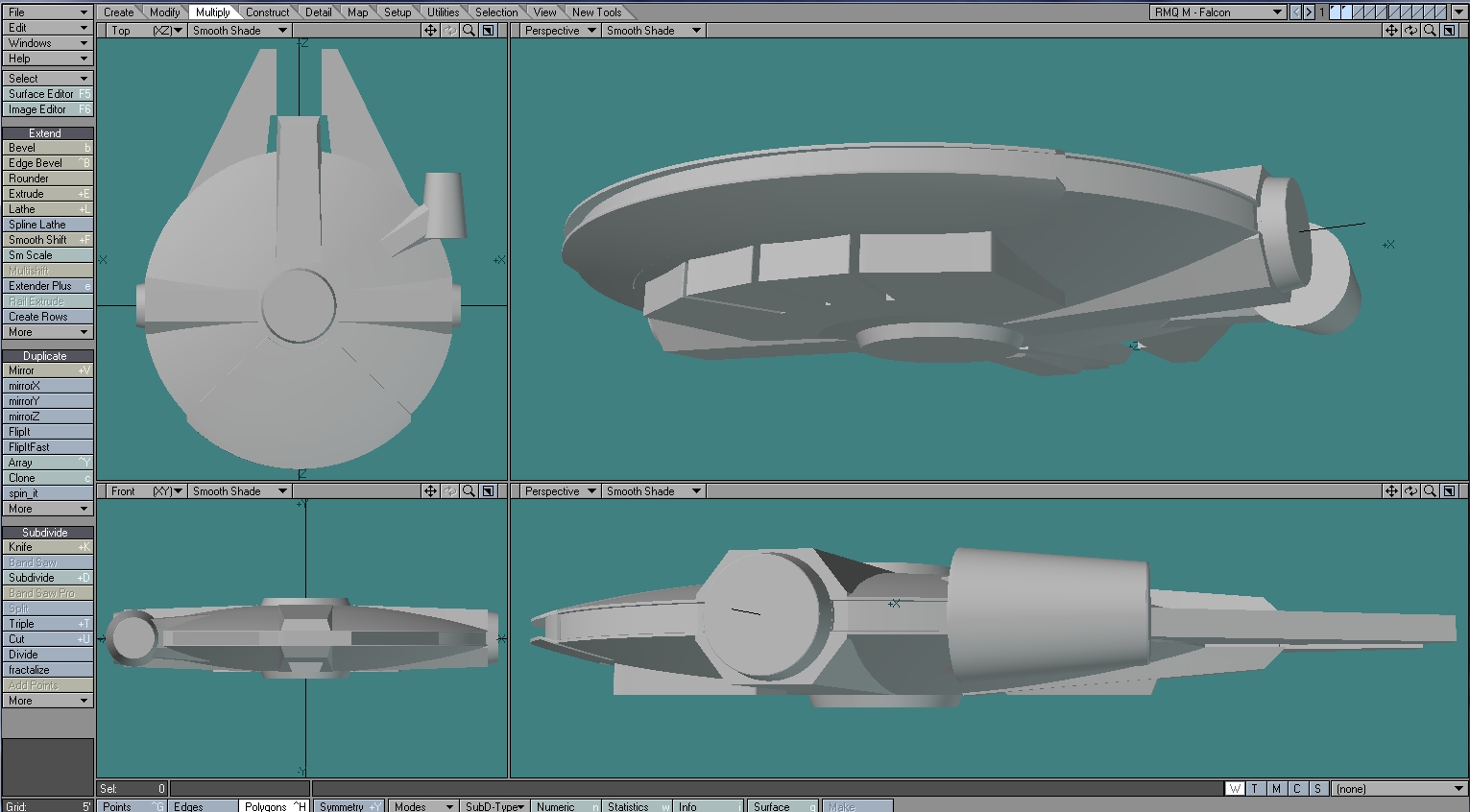Open the Windows menu

(47, 43)
